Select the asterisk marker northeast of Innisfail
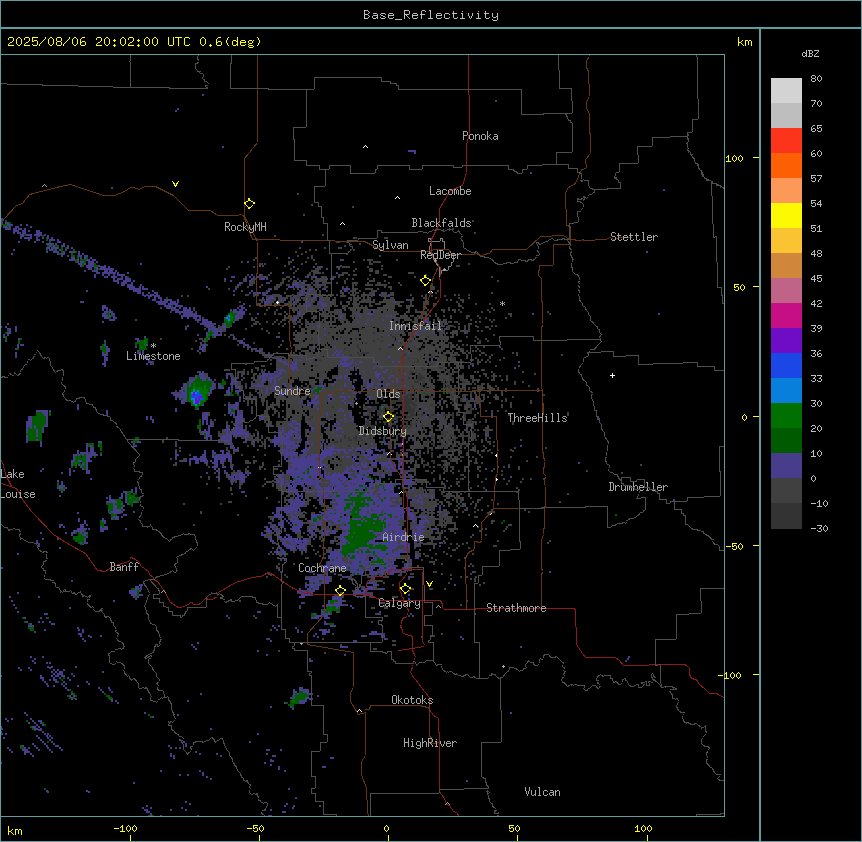Viewport: 862px width, 842px height. click(x=502, y=303)
